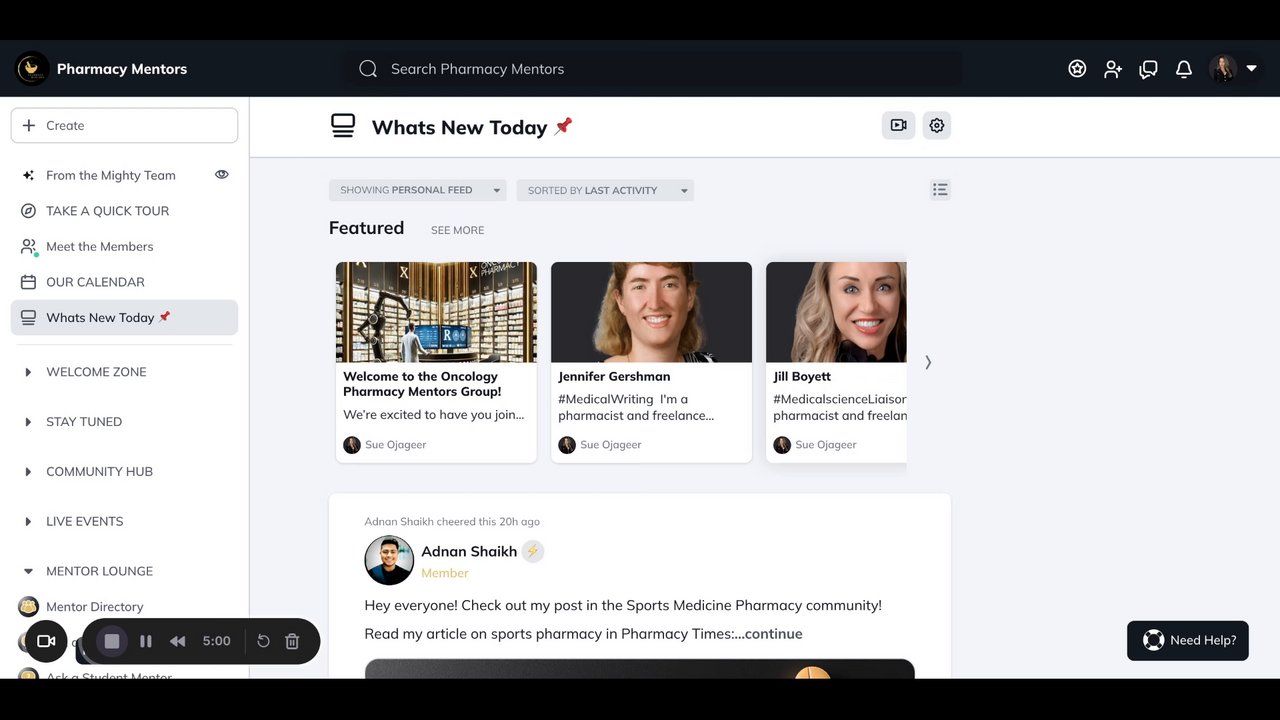Open the star badge icon in the header
This screenshot has width=1280, height=720.
coord(1077,69)
